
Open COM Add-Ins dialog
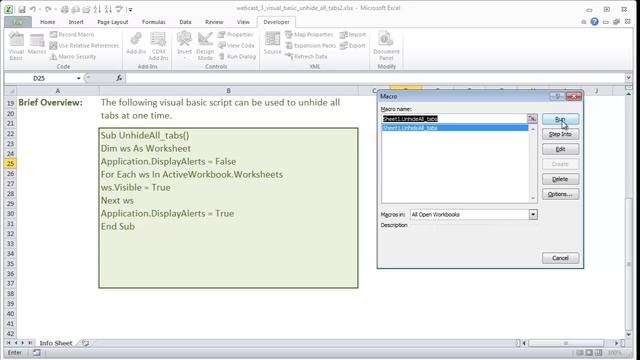(x=158, y=46)
